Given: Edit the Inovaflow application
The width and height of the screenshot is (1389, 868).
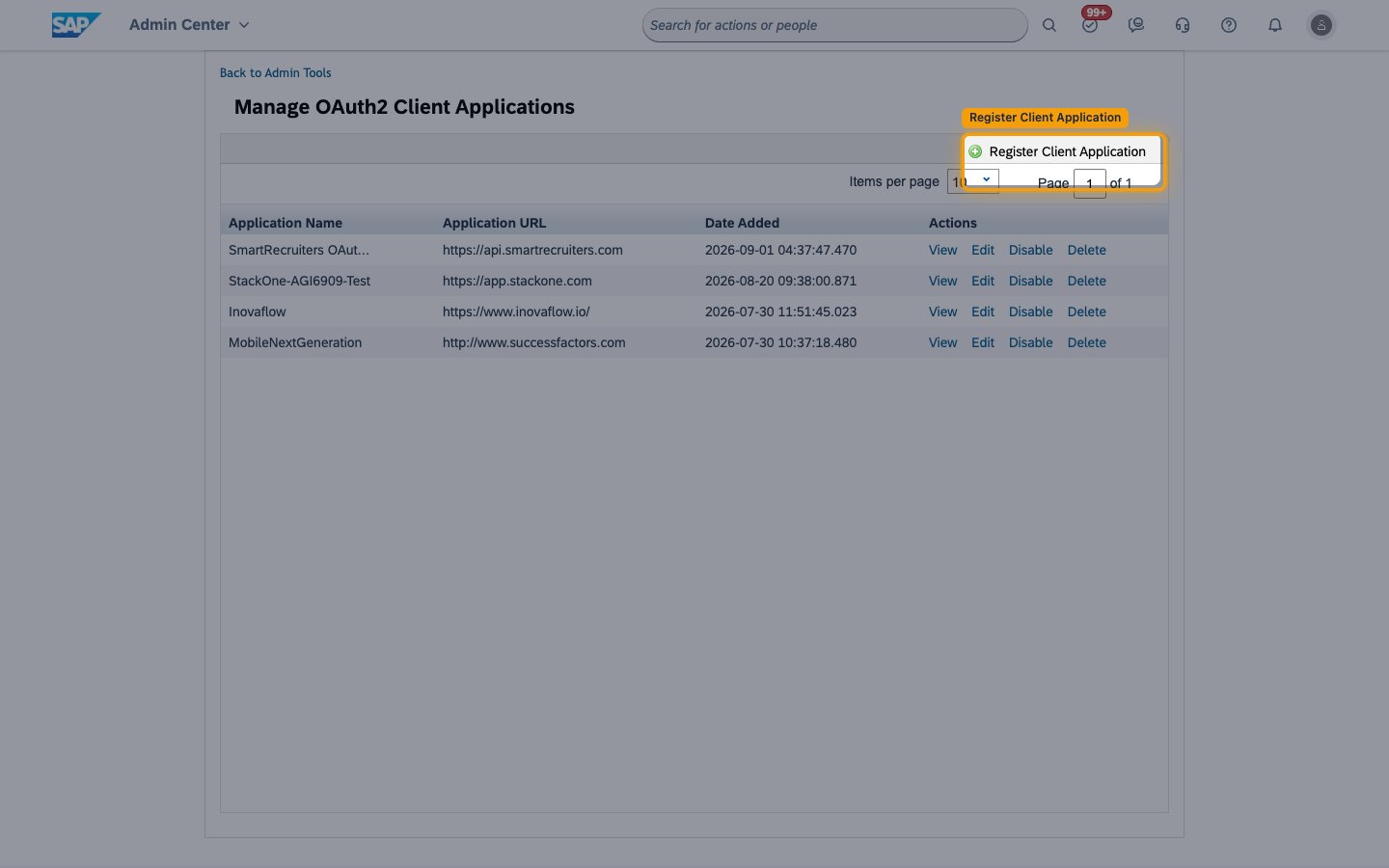Looking at the screenshot, I should pyautogui.click(x=983, y=312).
